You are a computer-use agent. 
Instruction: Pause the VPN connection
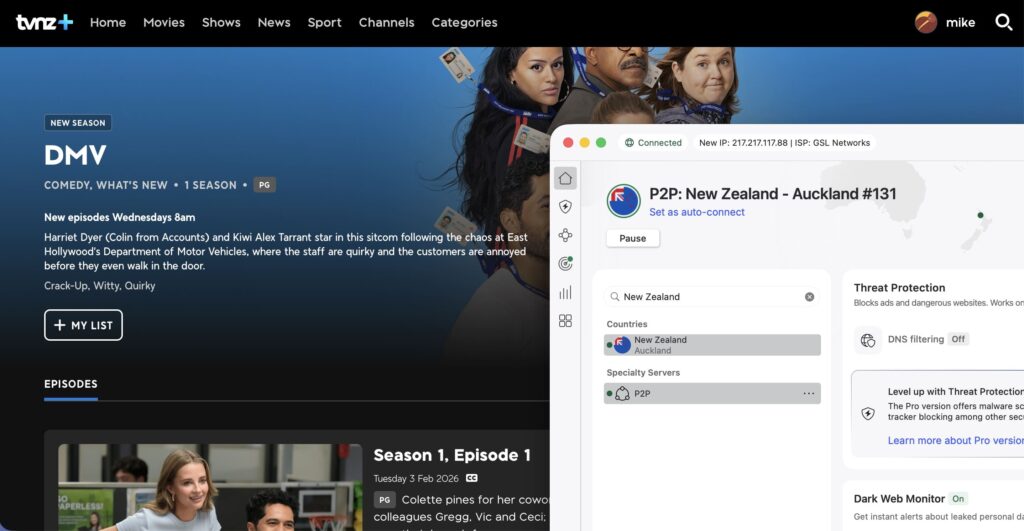[x=632, y=238]
